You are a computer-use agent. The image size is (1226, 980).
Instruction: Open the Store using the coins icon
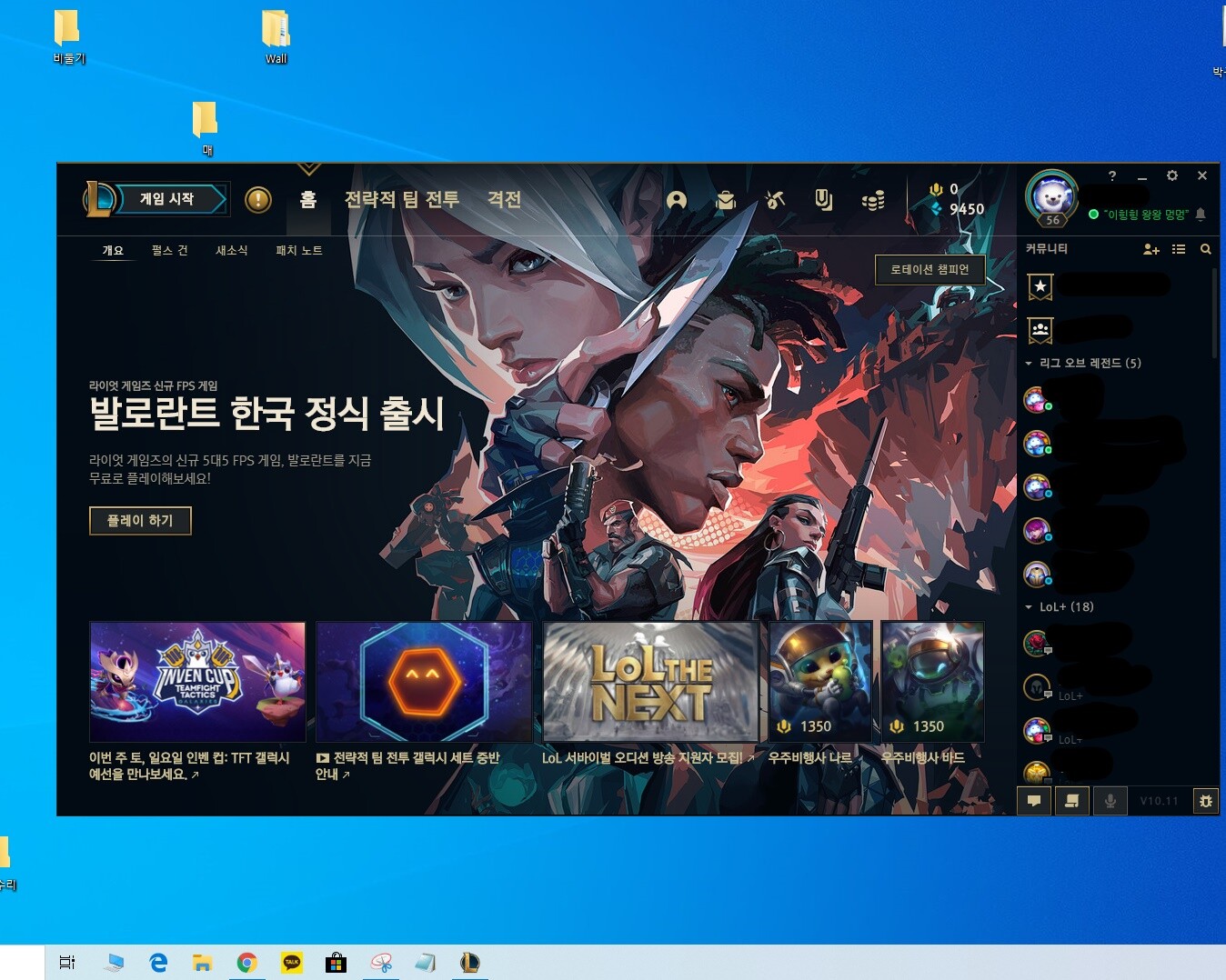tap(873, 200)
